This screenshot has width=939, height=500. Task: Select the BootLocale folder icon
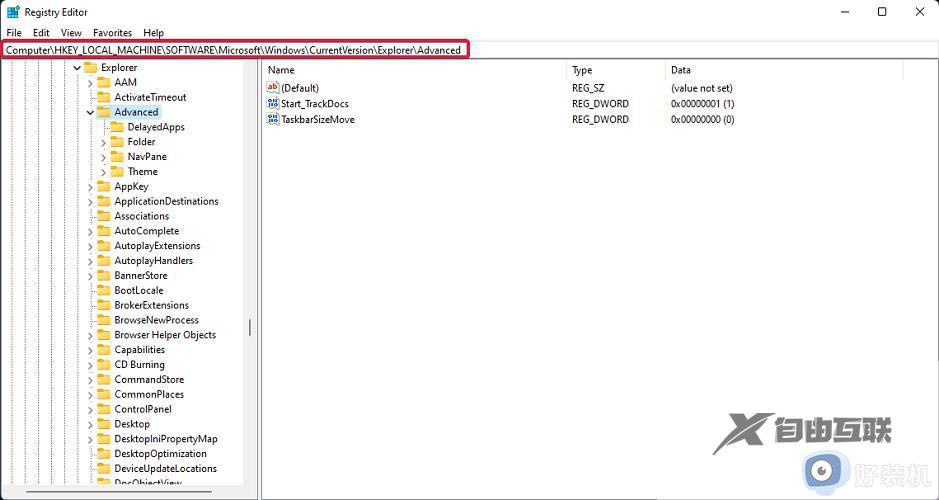coord(104,290)
